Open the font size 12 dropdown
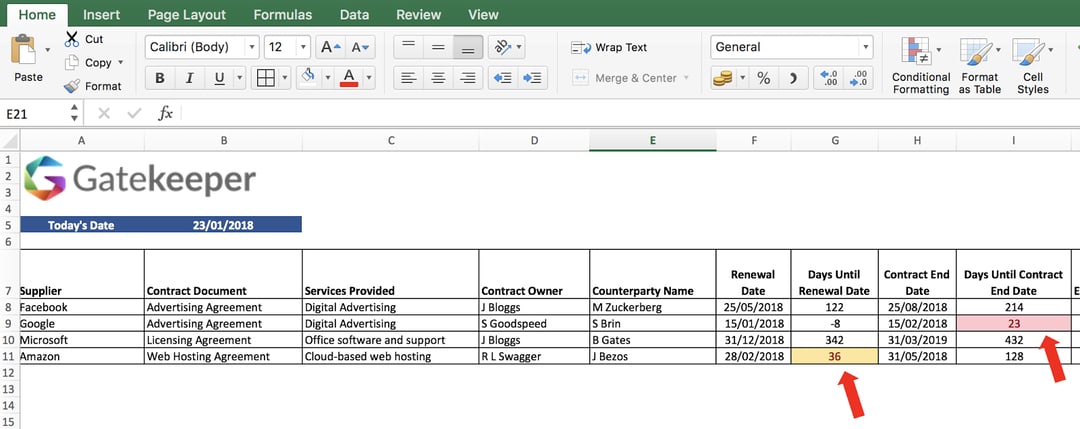 [x=303, y=48]
